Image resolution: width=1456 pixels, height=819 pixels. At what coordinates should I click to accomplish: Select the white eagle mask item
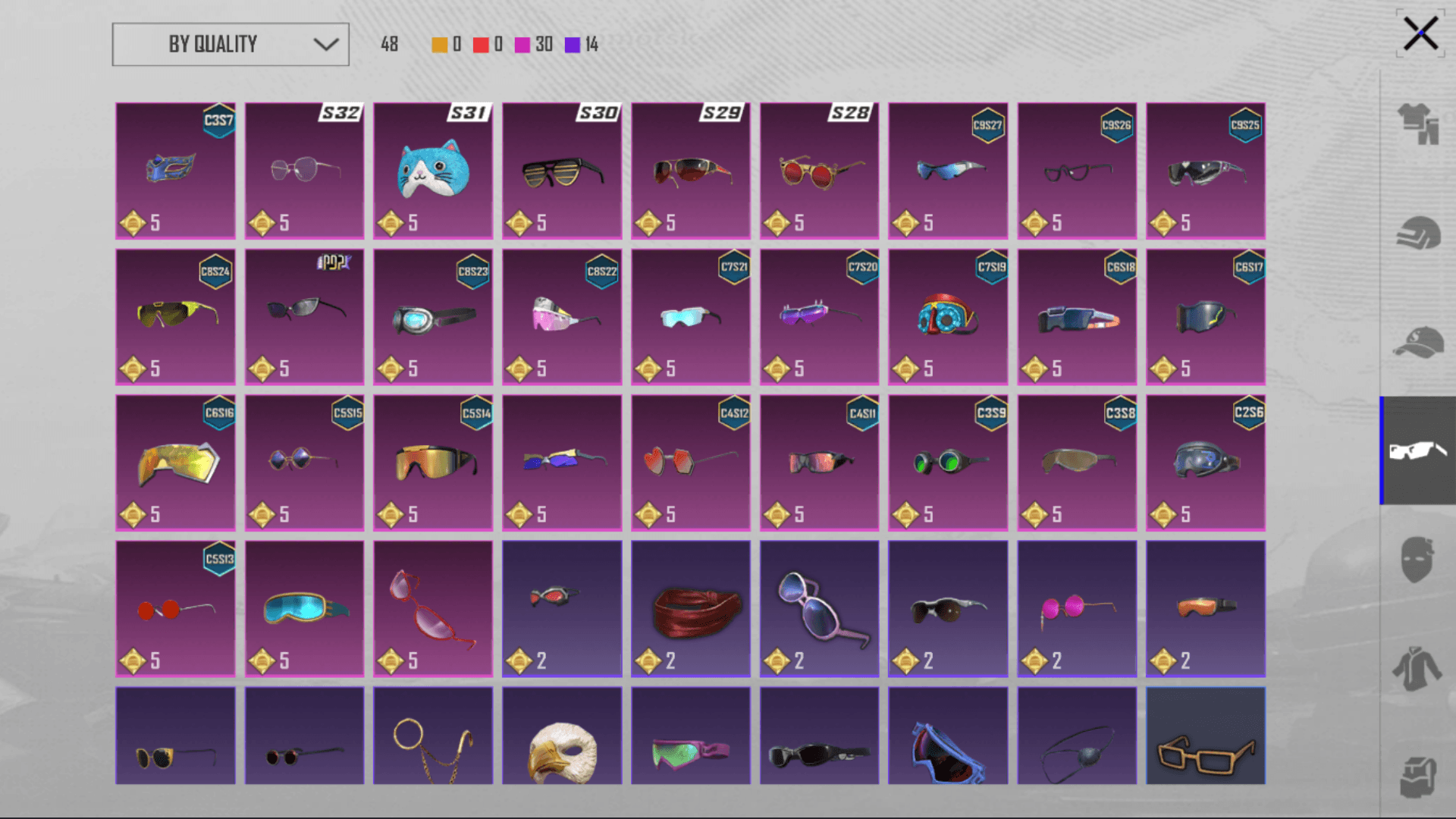[562, 736]
